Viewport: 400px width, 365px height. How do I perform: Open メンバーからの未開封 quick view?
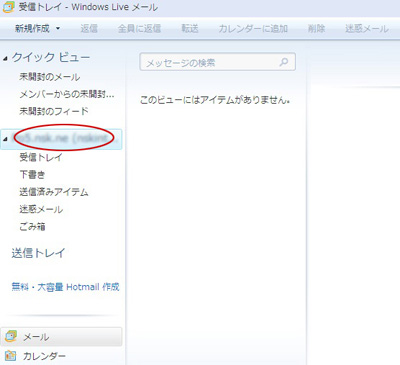pos(67,94)
